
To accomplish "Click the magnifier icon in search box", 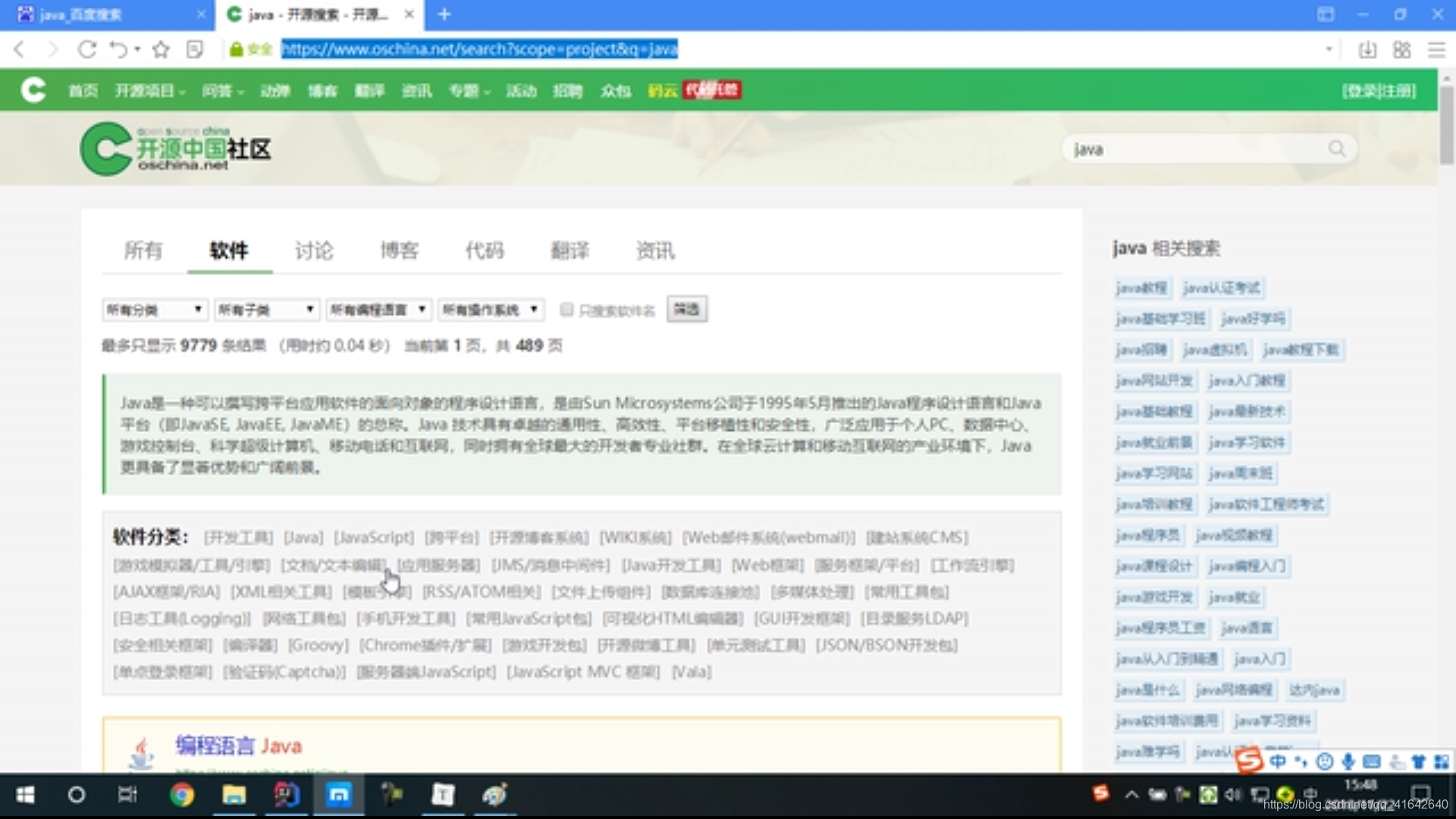I will pos(1337,149).
